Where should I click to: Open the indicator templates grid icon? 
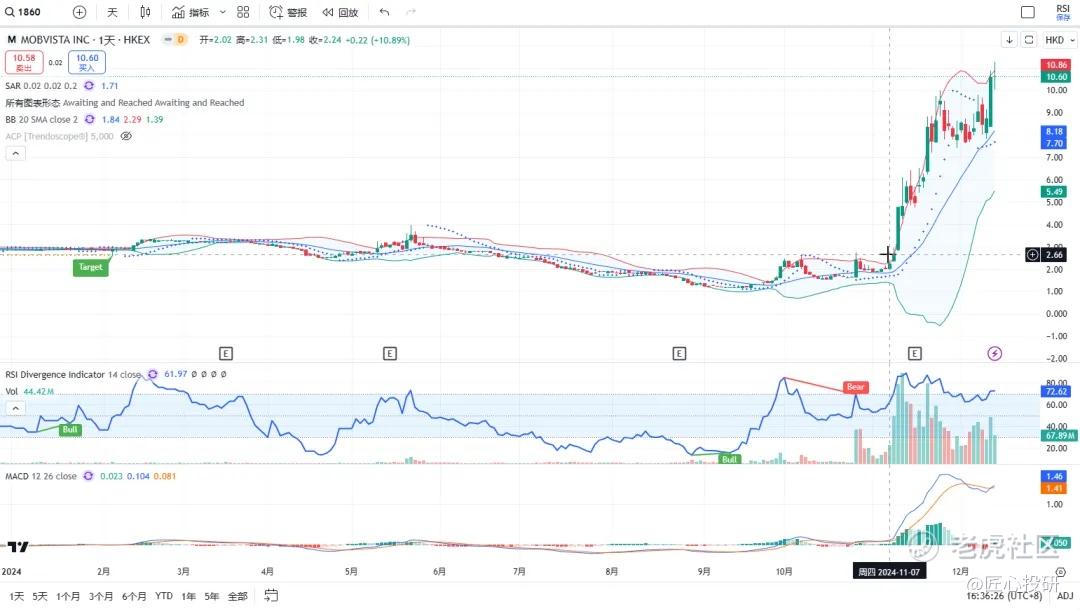click(x=243, y=12)
